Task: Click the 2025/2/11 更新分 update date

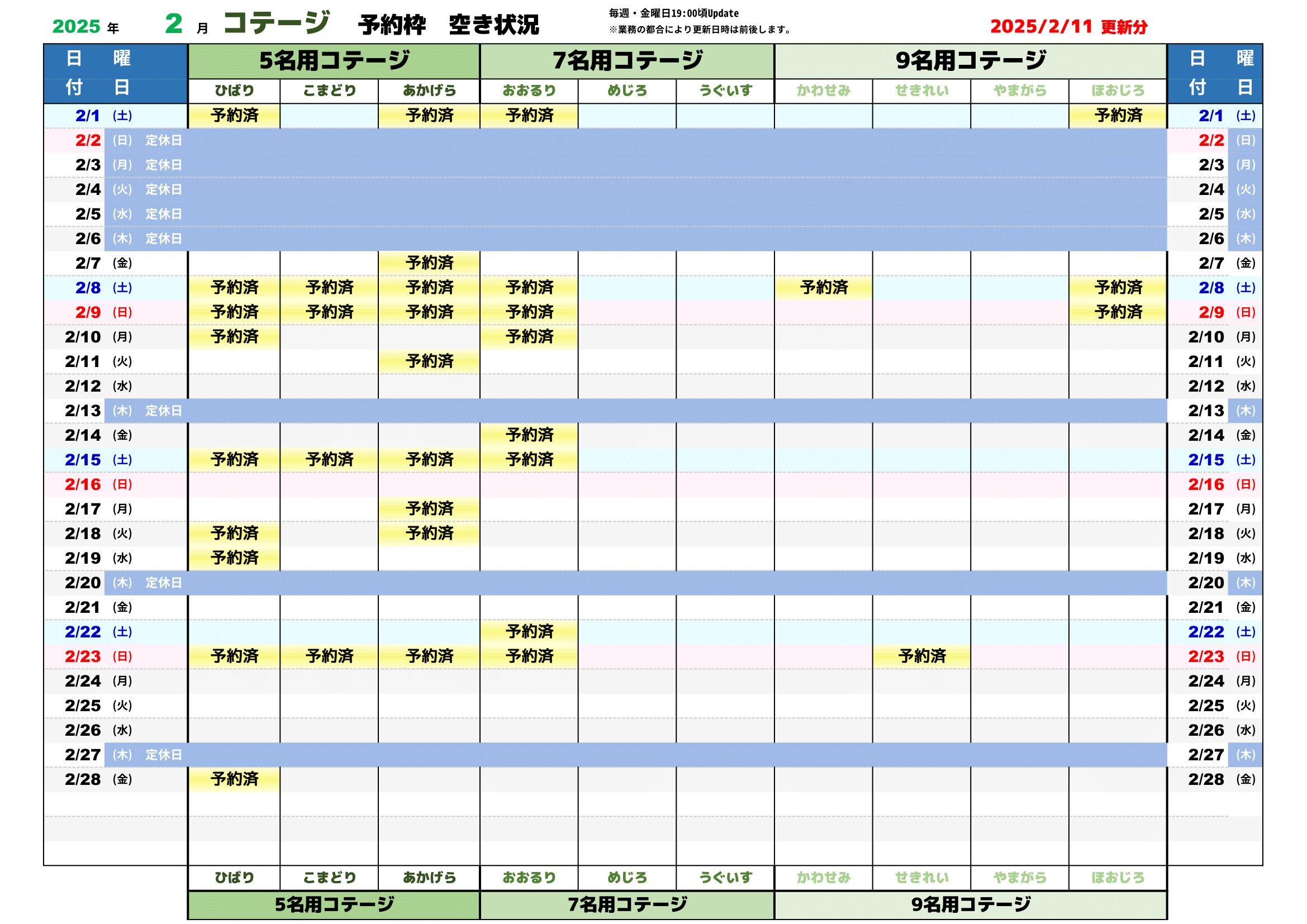Action: (1068, 27)
